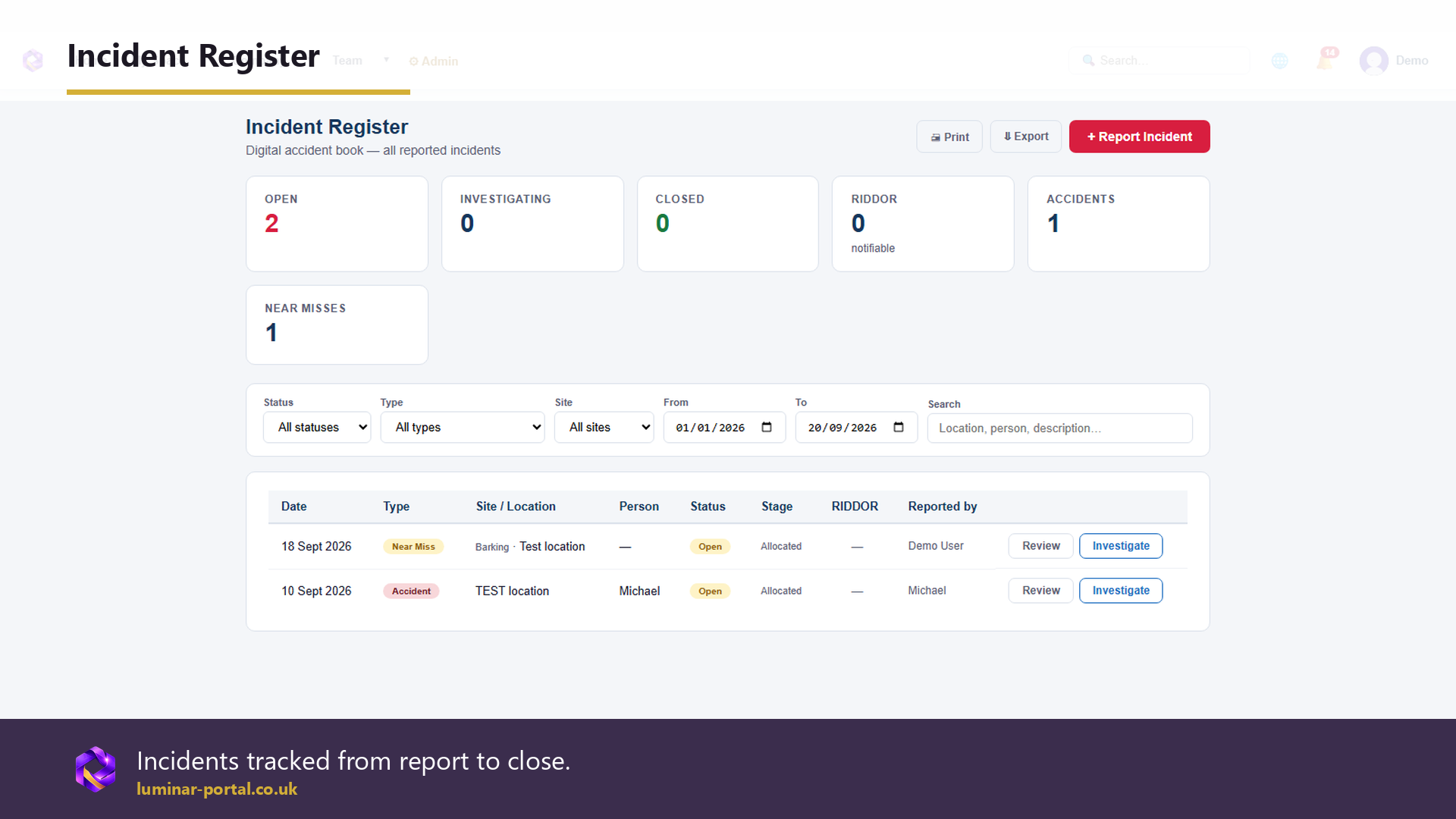
Task: Click the globe language icon
Action: coord(1280,61)
